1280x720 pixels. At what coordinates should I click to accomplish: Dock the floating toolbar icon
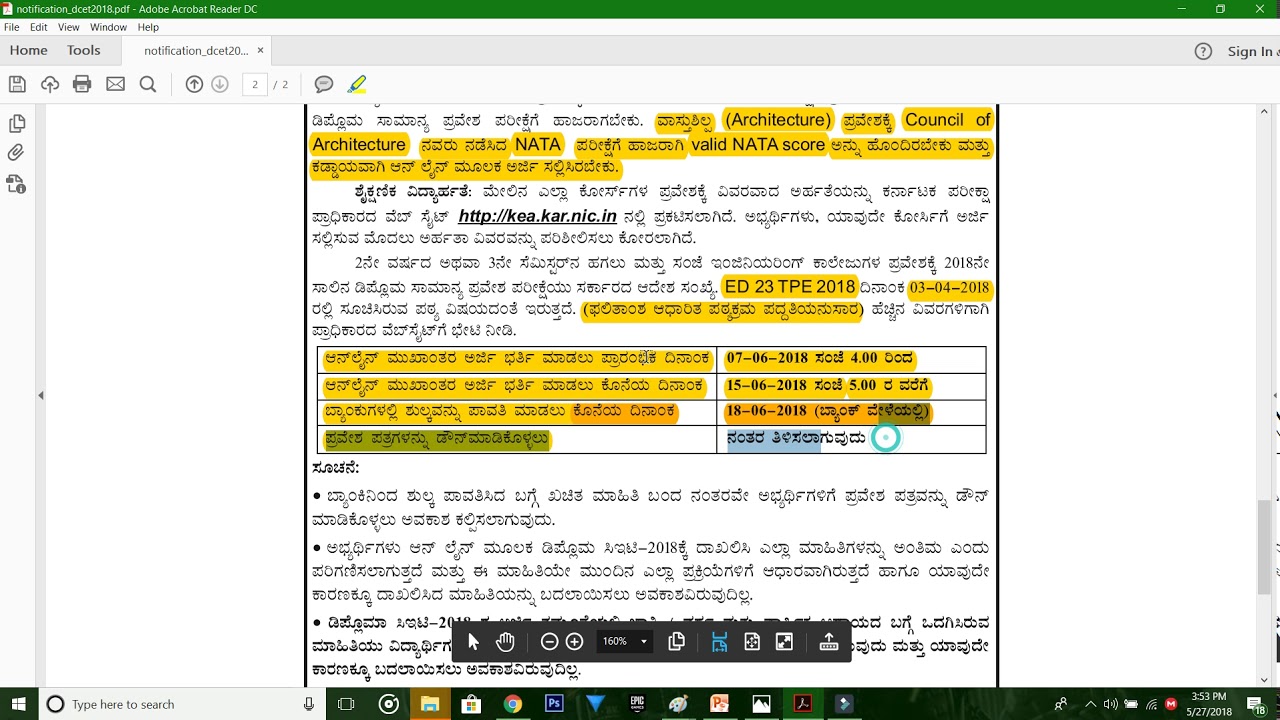828,642
